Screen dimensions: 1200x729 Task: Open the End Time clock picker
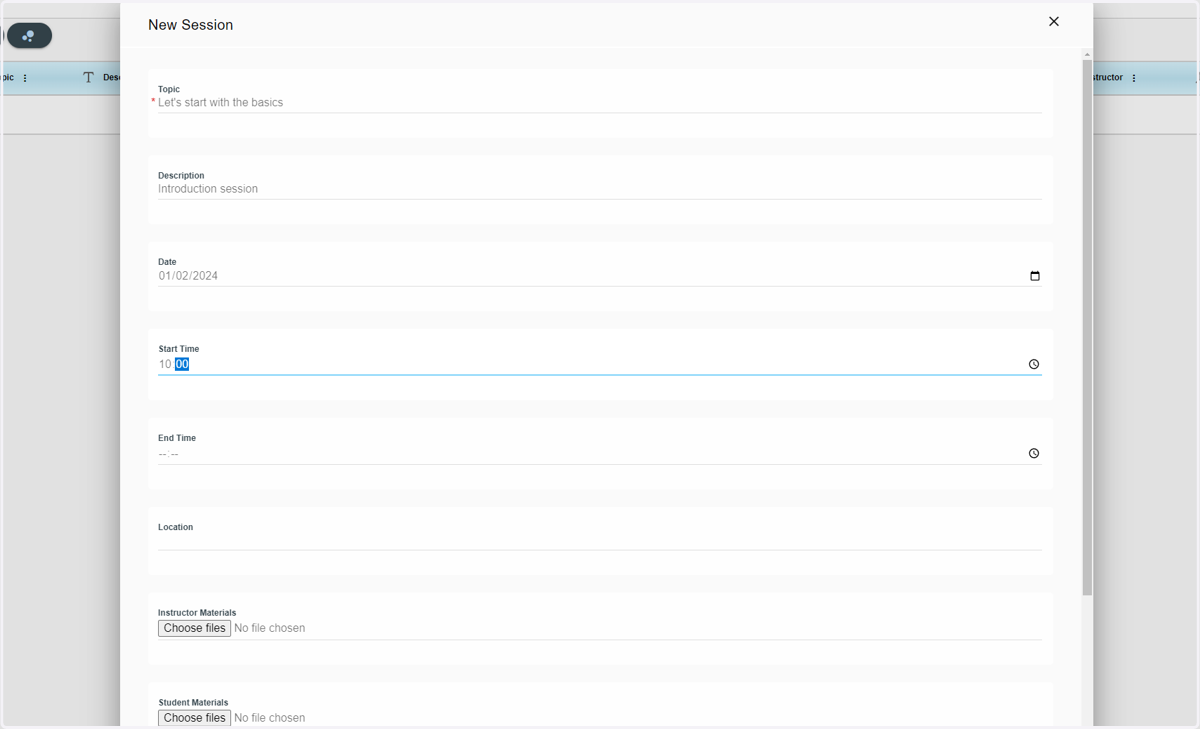coord(1034,453)
